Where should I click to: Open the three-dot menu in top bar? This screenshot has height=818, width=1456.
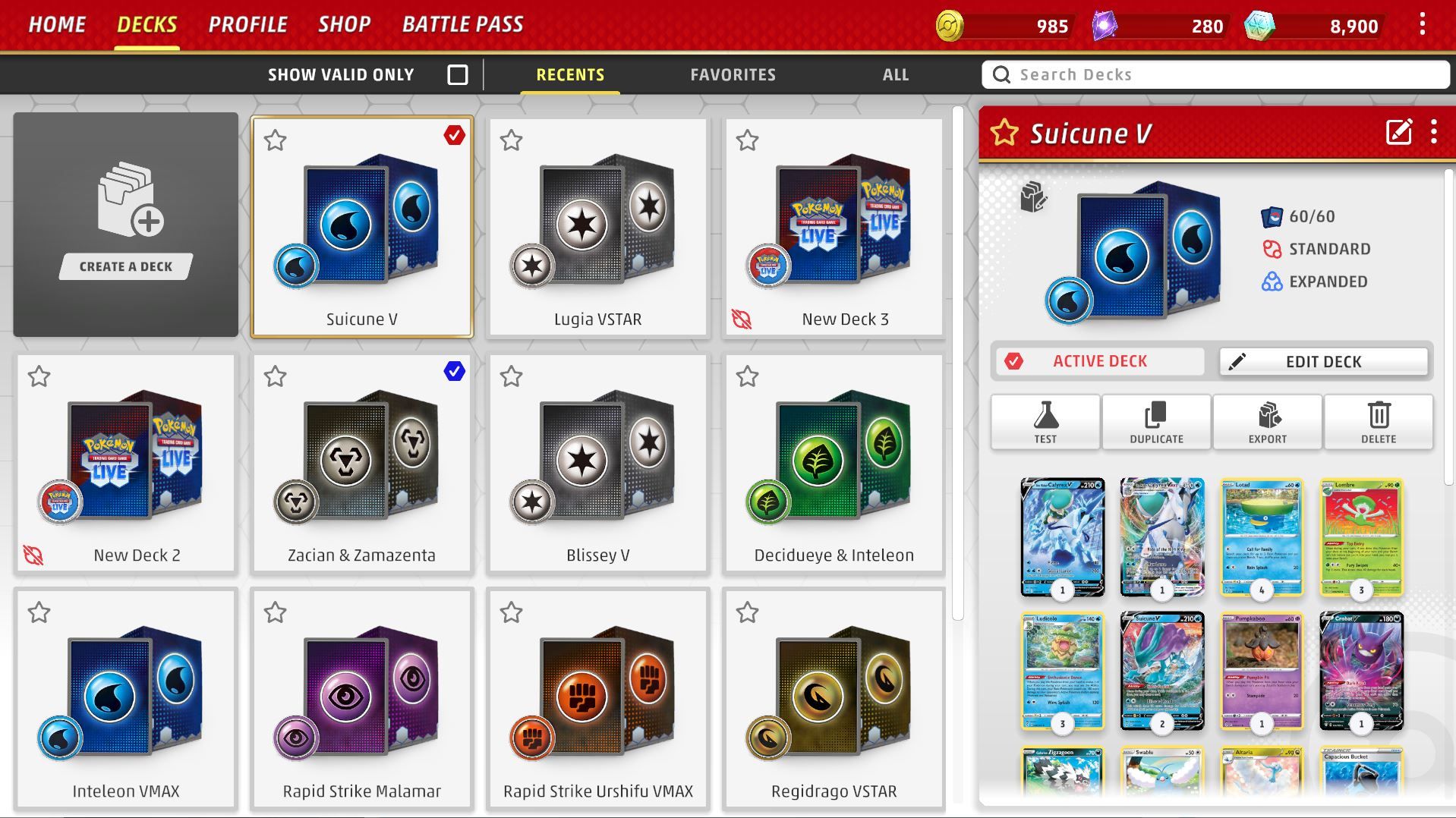pos(1422,24)
